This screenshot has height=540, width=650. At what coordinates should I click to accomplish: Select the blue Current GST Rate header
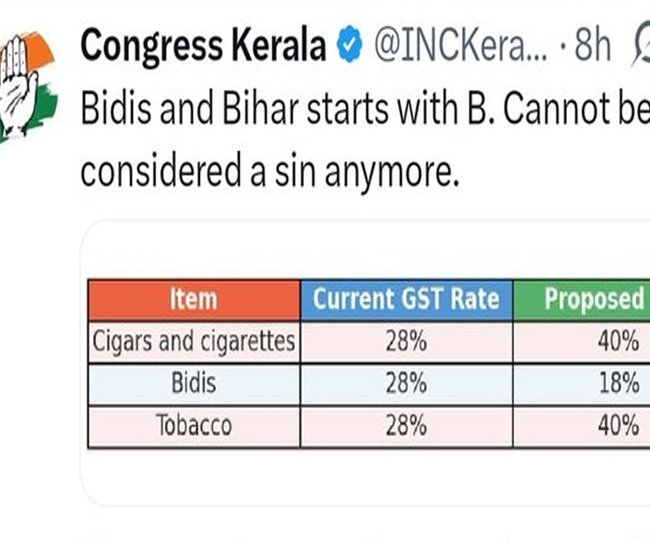[x=406, y=299]
